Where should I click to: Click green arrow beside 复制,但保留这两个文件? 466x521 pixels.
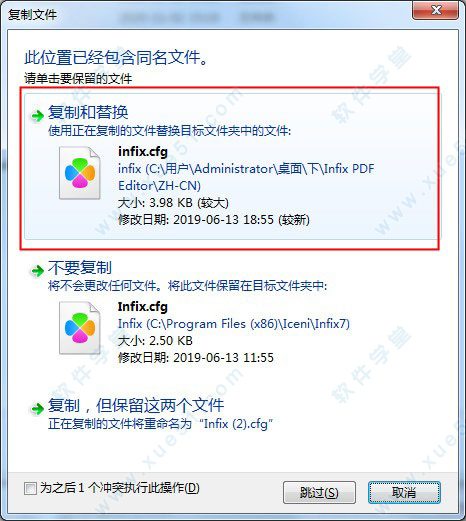click(x=37, y=408)
